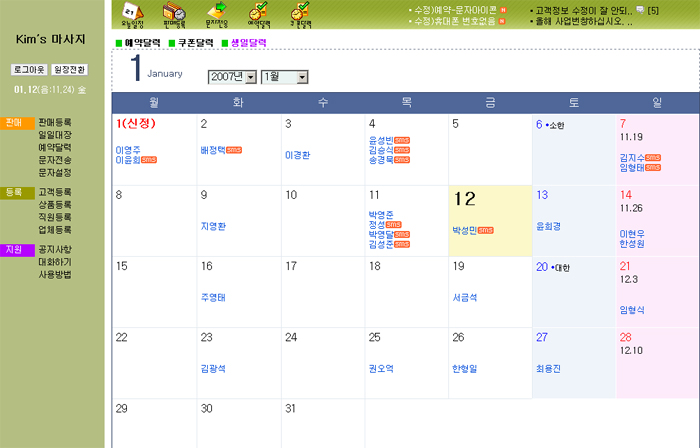The image size is (700, 448).
Task: Open 공지사항 in the sidebar
Action: [55, 249]
